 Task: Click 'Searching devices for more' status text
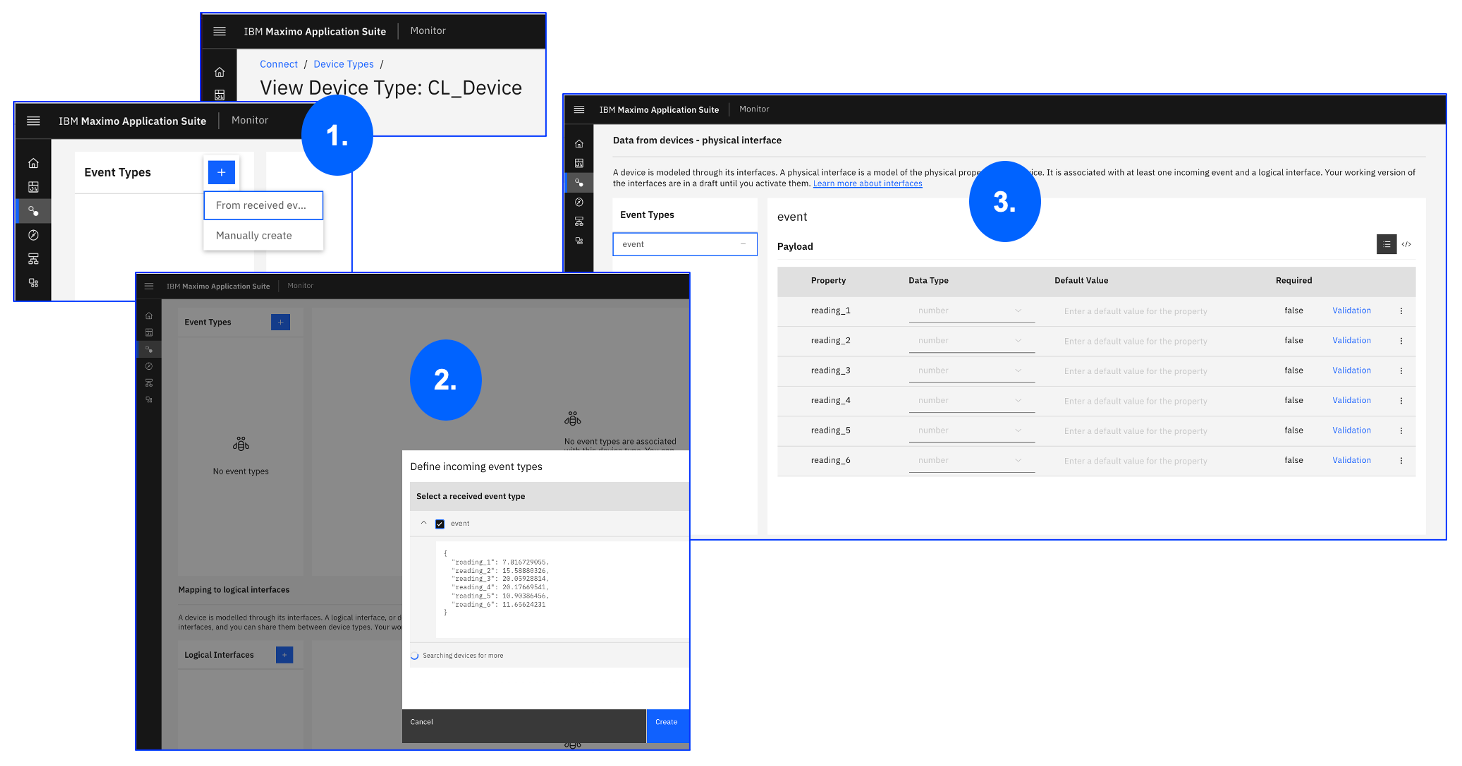463,656
